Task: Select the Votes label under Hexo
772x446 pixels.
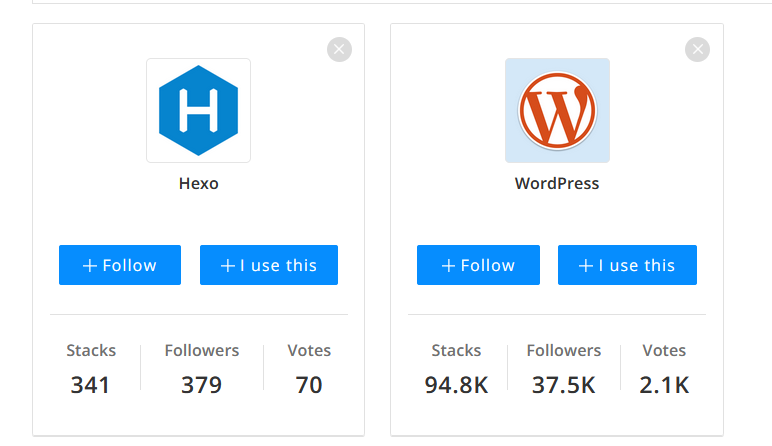Action: point(309,351)
